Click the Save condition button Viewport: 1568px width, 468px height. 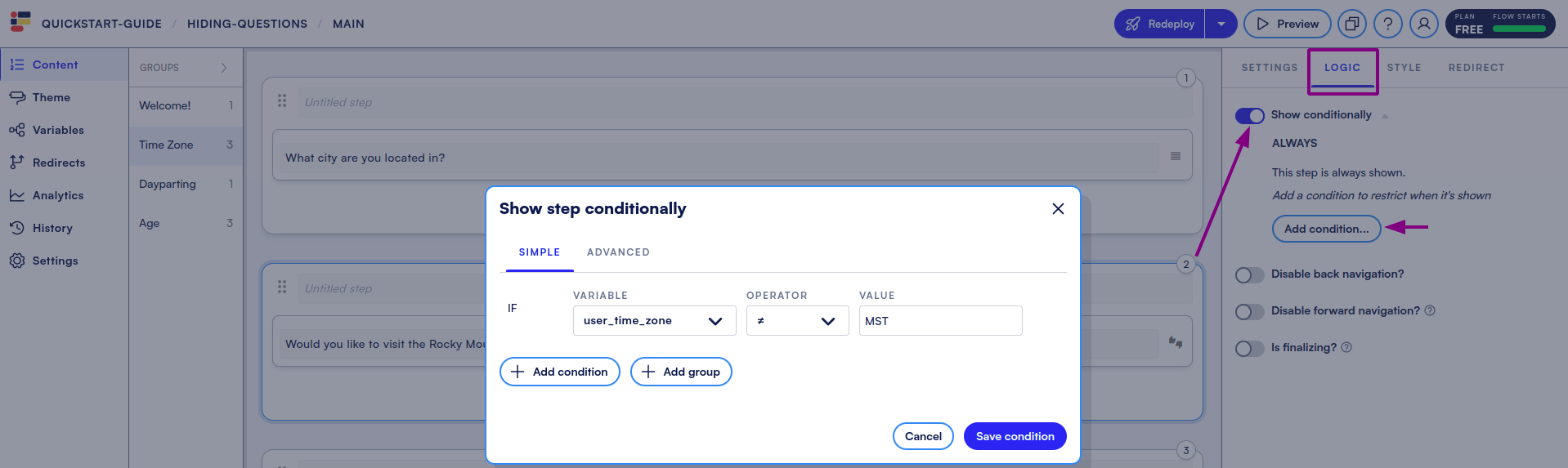(1015, 436)
